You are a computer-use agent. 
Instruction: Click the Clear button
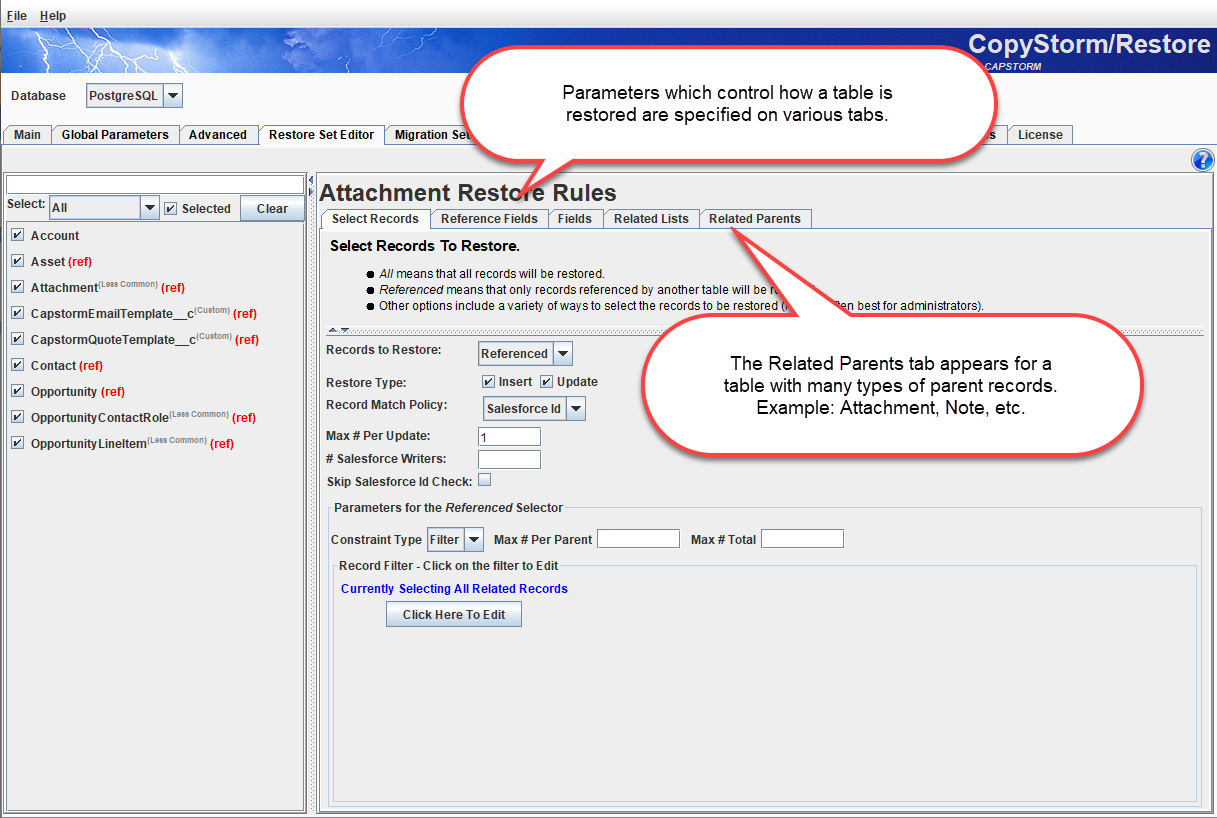272,208
